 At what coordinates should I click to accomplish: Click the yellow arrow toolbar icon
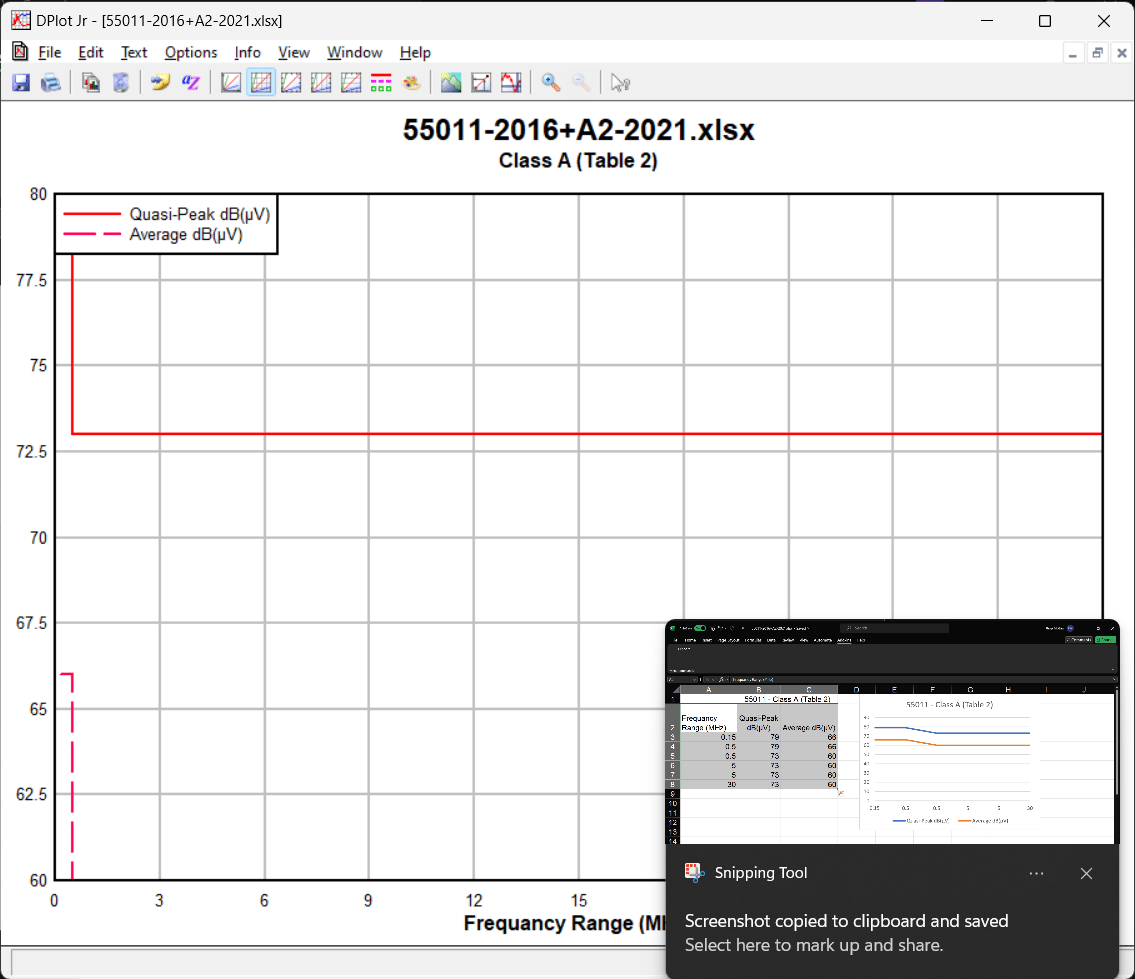(160, 83)
